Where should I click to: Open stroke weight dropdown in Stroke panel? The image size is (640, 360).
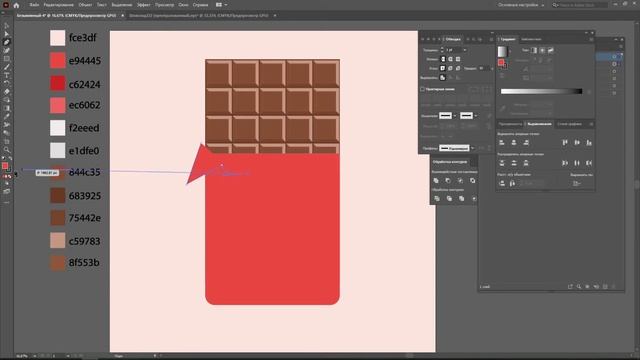[464, 50]
